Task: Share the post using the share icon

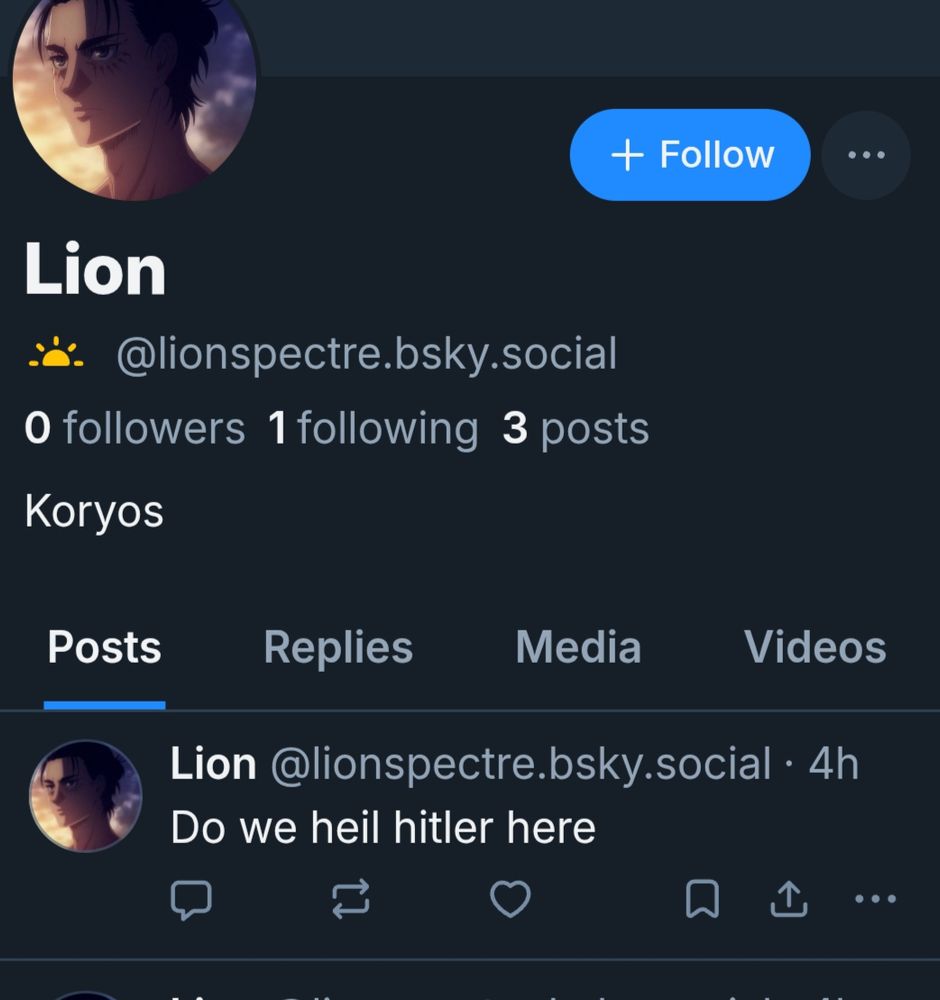Action: tap(789, 899)
